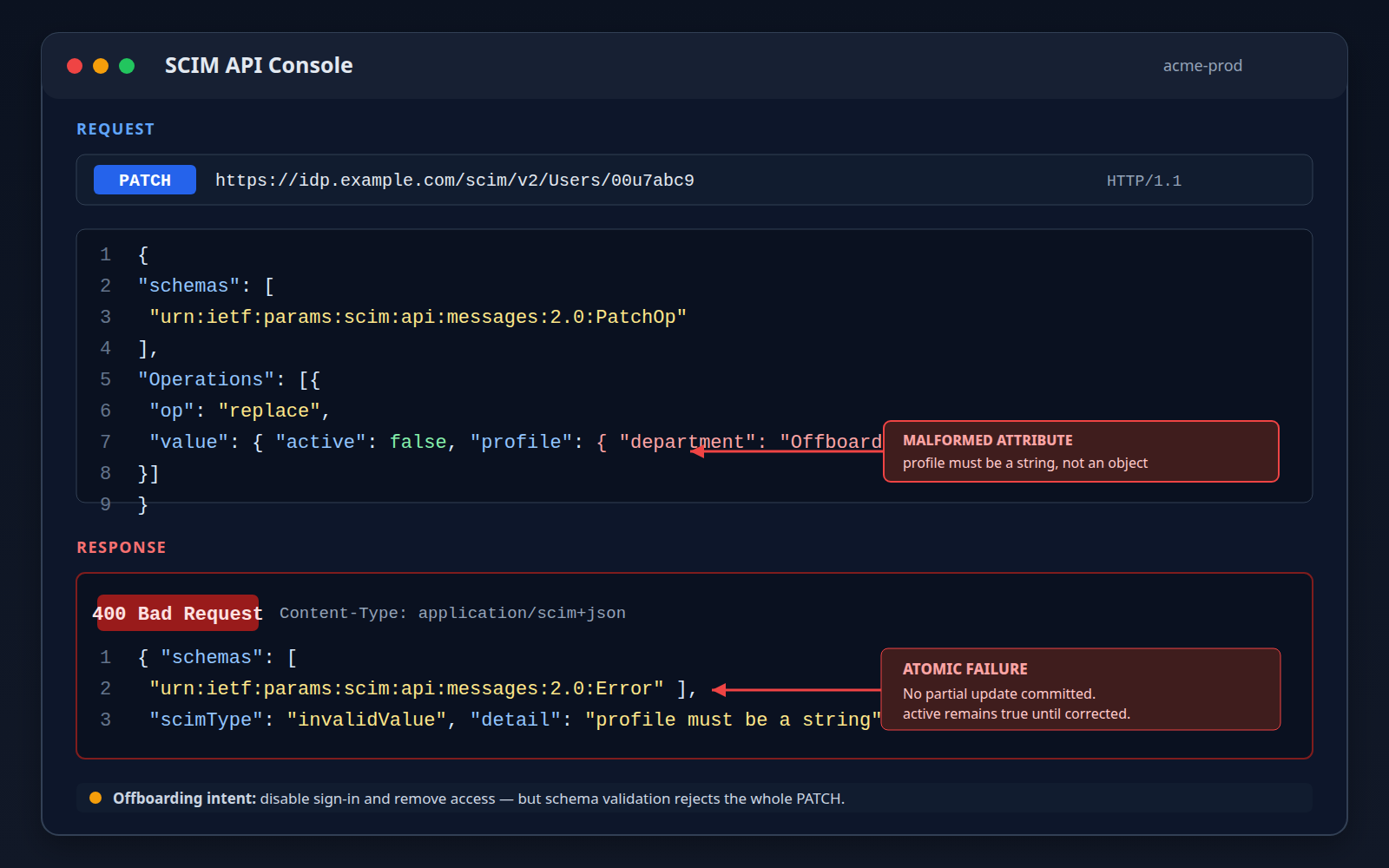The image size is (1389, 868).
Task: Click the Offboarding intent note text
Action: [x=478, y=799]
